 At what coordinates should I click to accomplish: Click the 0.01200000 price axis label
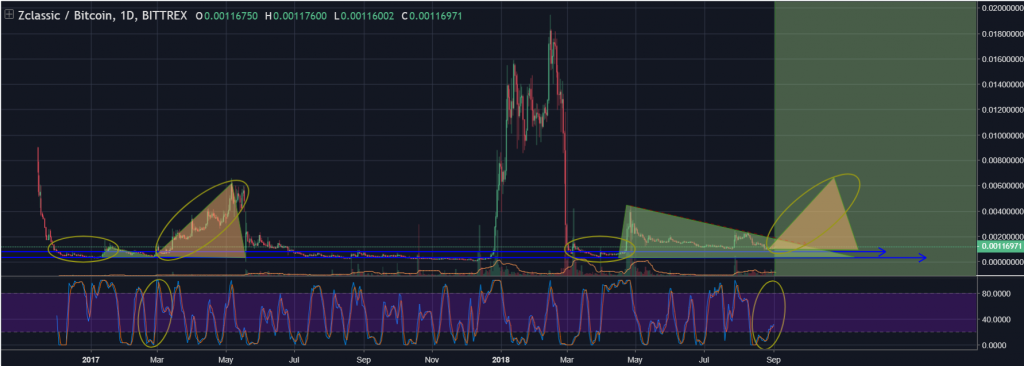(x=1002, y=110)
